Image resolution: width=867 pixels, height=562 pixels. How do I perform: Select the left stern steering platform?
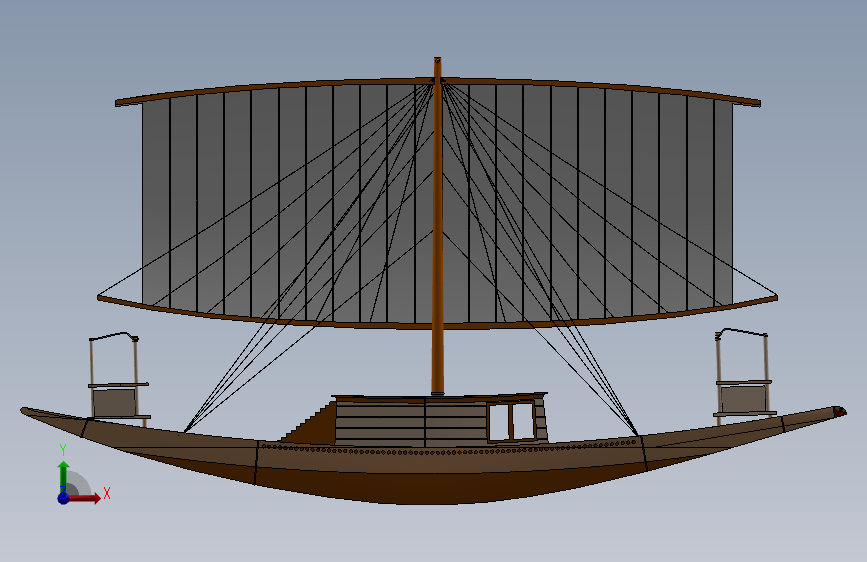(x=119, y=379)
